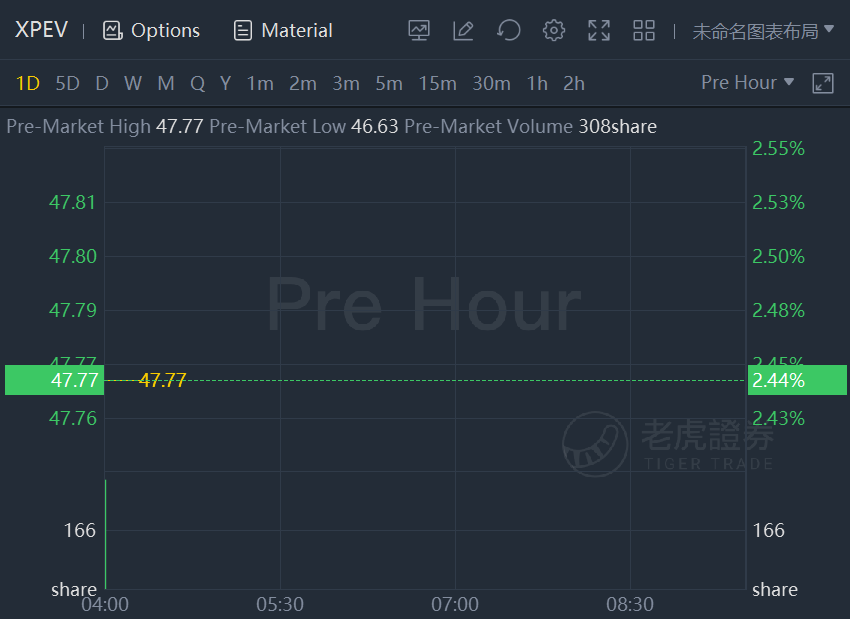Toggle fullscreen with the corner-brackets icon
The width and height of the screenshot is (850, 619).
click(x=599, y=30)
